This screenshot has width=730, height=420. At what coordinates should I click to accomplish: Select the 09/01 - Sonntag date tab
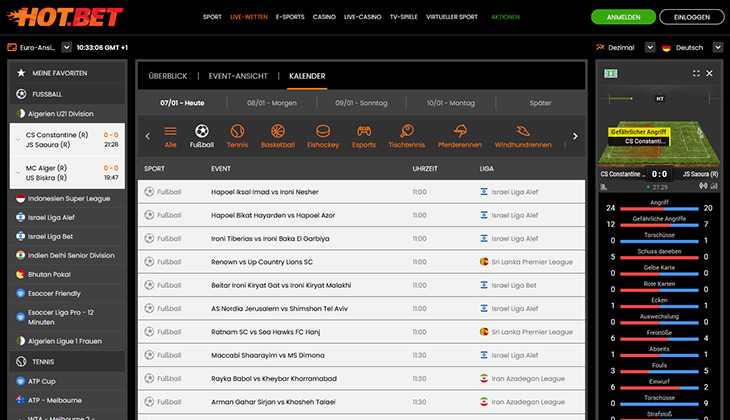361,103
